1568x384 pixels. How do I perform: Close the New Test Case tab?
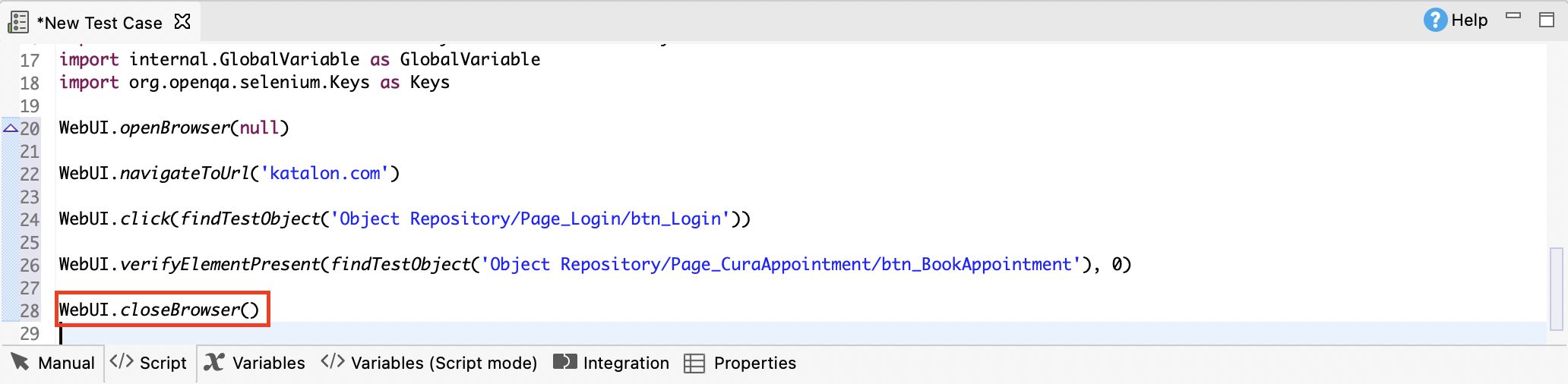(x=182, y=22)
